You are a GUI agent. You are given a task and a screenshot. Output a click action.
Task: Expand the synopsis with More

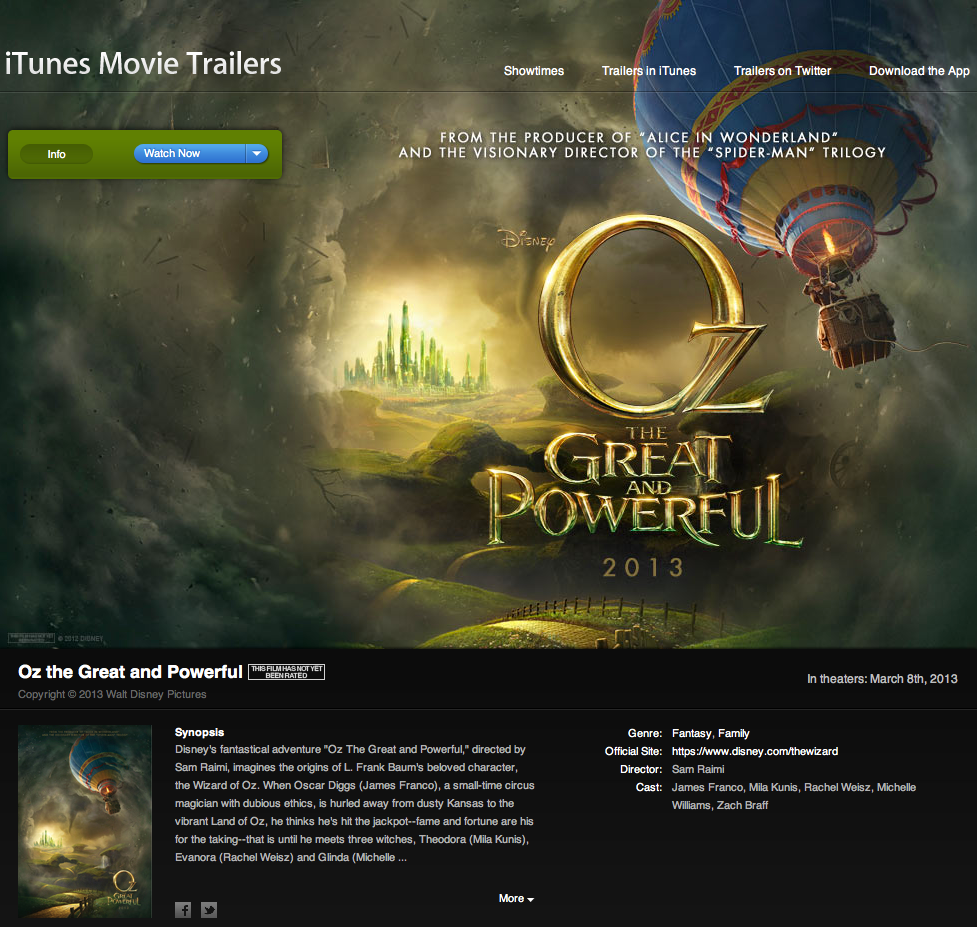(x=516, y=898)
